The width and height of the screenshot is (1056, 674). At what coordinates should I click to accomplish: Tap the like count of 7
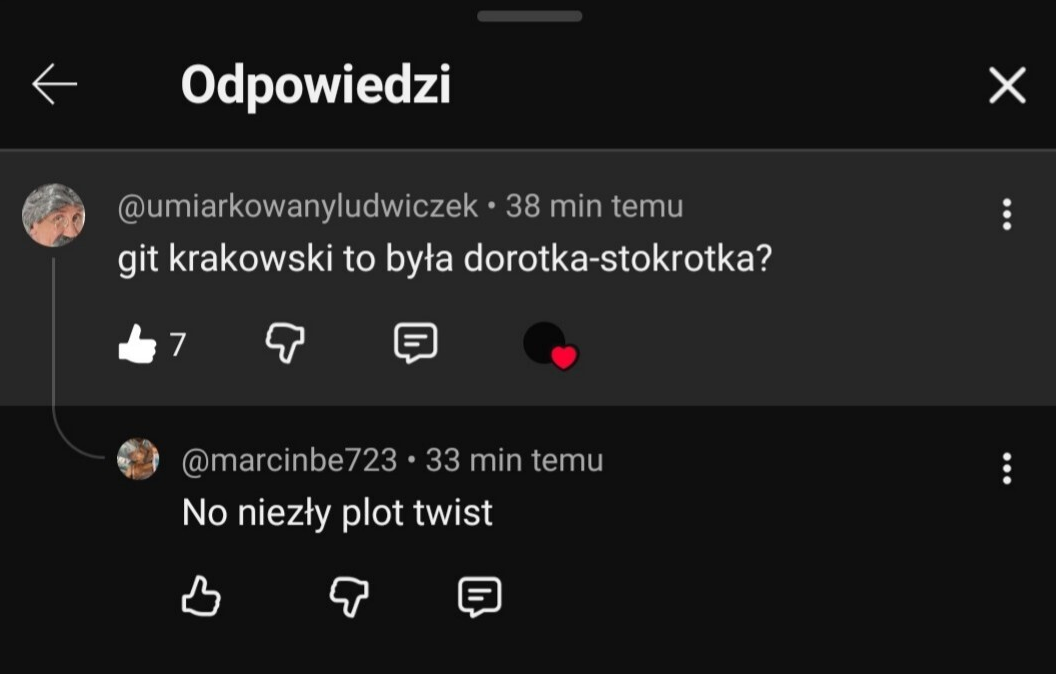[178, 345]
